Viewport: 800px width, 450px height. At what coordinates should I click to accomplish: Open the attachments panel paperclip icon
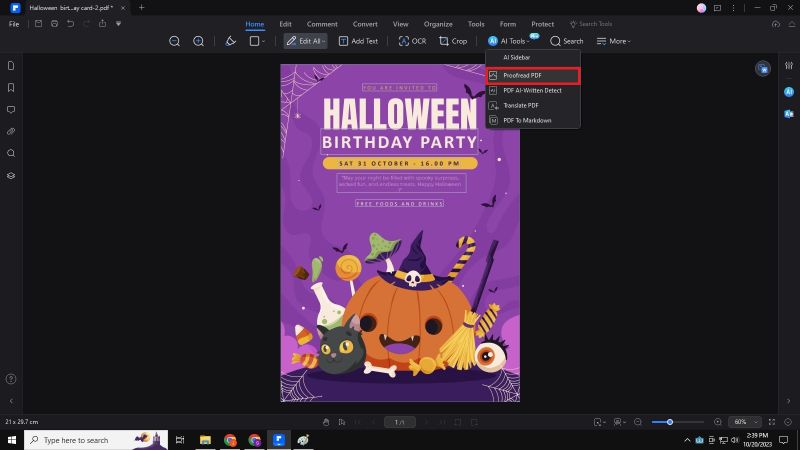(x=11, y=132)
